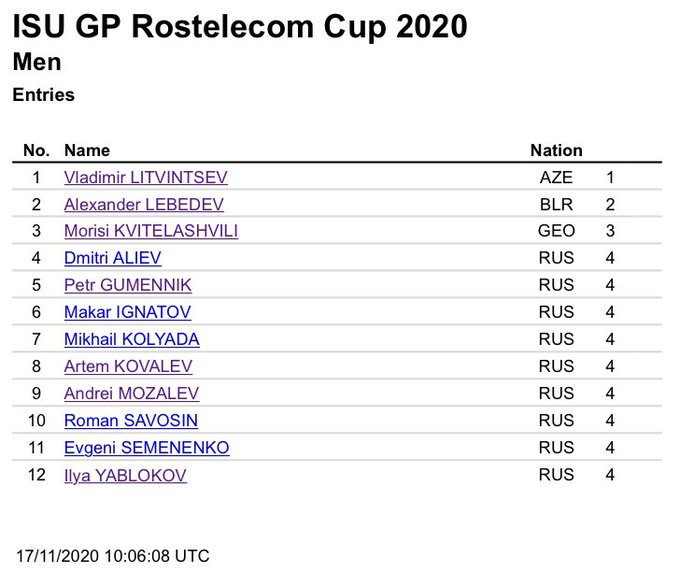
Task: Click Makar IGNATOV name link
Action: point(127,313)
